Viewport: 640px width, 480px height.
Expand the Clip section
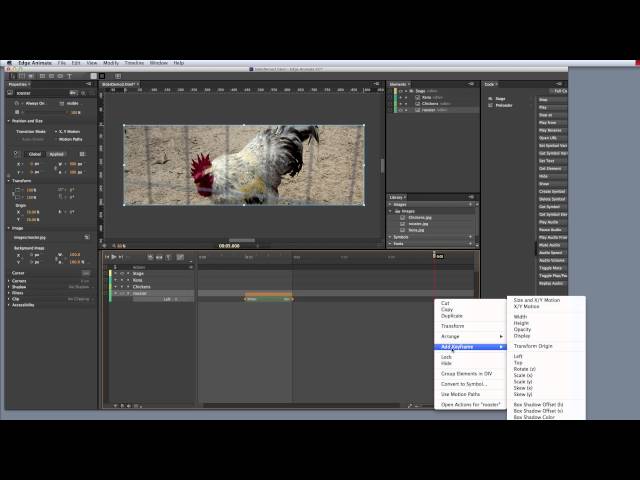point(9,299)
